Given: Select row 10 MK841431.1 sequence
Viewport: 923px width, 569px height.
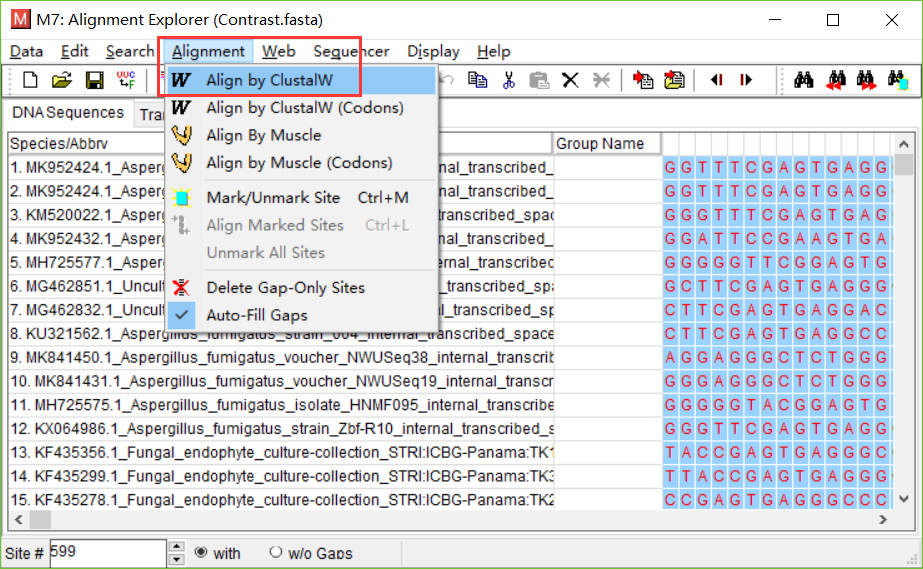Looking at the screenshot, I should pyautogui.click(x=281, y=381).
